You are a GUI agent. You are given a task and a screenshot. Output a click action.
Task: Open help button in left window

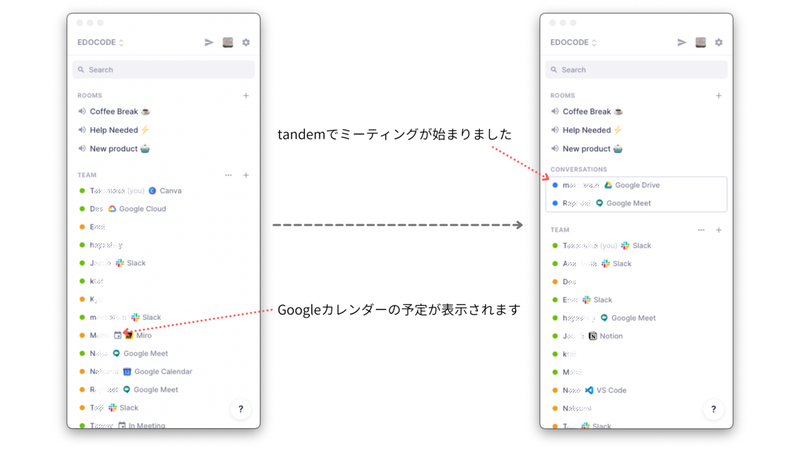click(x=241, y=409)
